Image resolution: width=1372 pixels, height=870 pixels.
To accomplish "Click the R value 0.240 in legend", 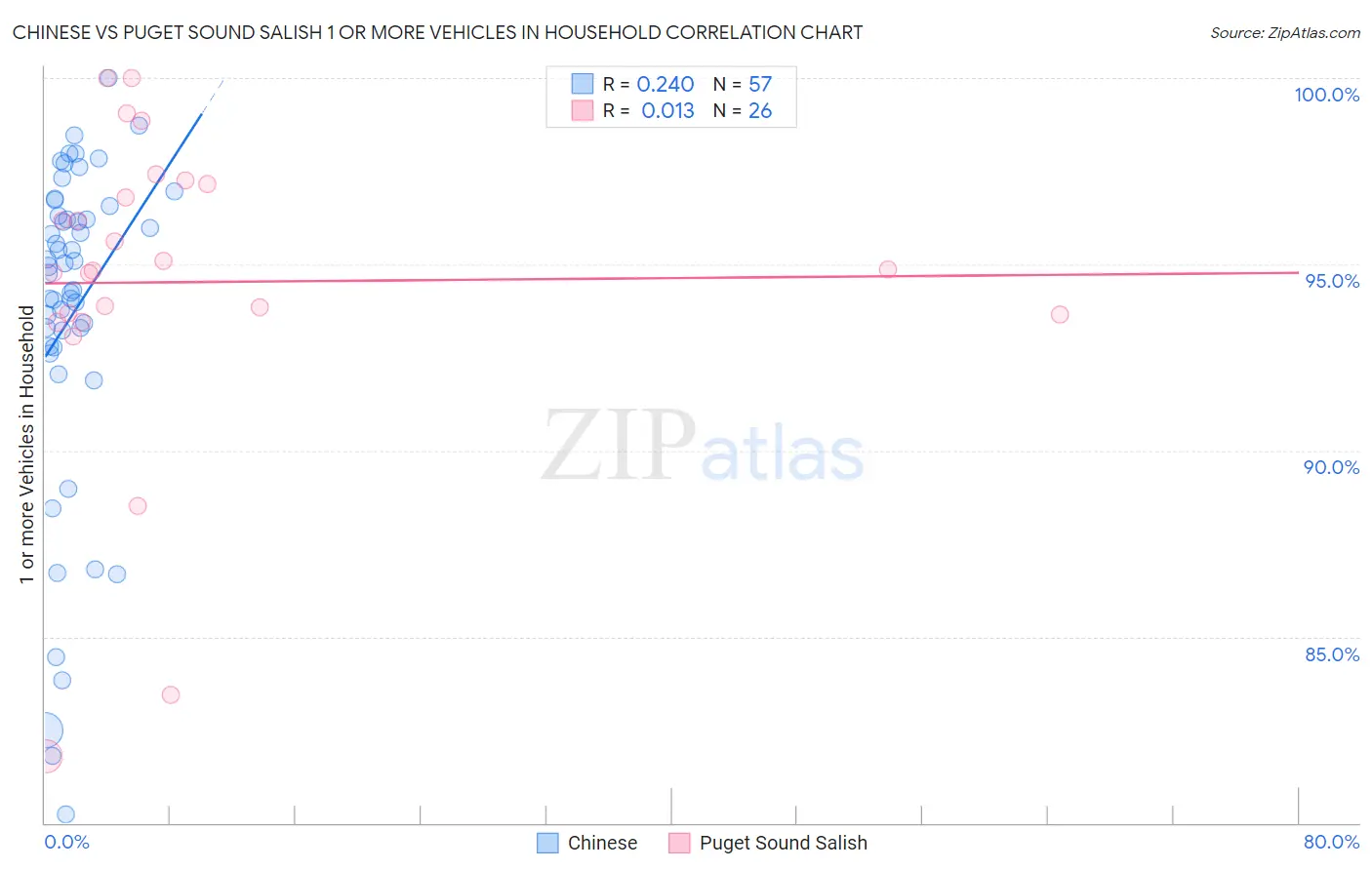I will click(665, 84).
